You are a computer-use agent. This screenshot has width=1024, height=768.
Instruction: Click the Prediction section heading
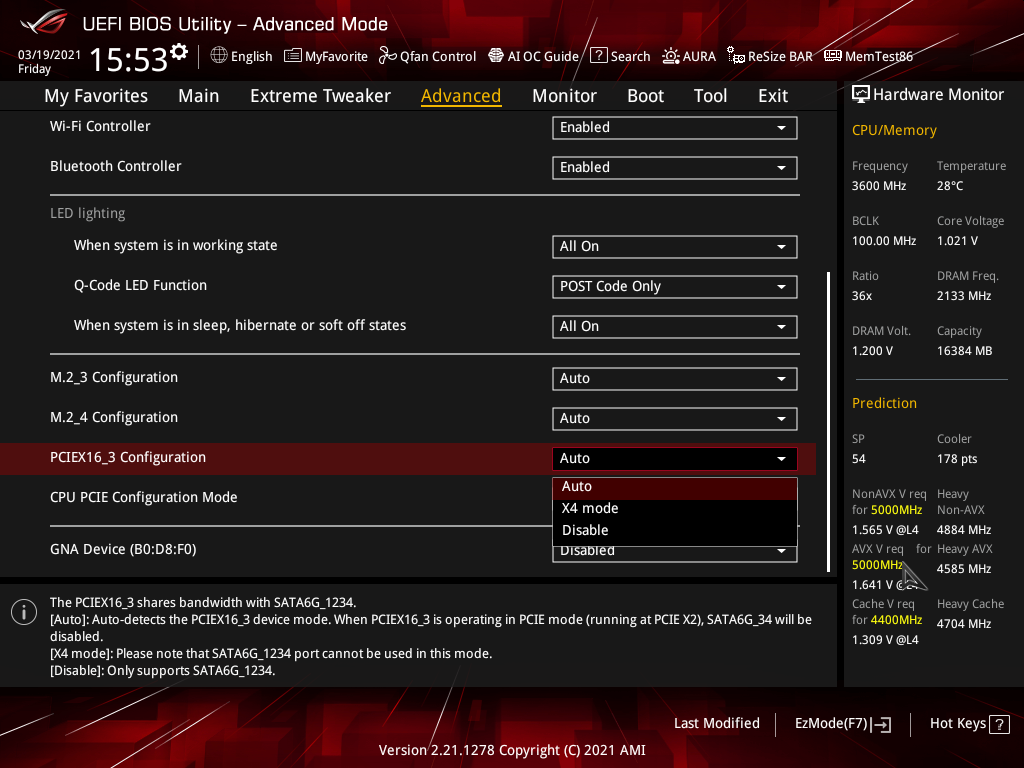click(x=884, y=404)
